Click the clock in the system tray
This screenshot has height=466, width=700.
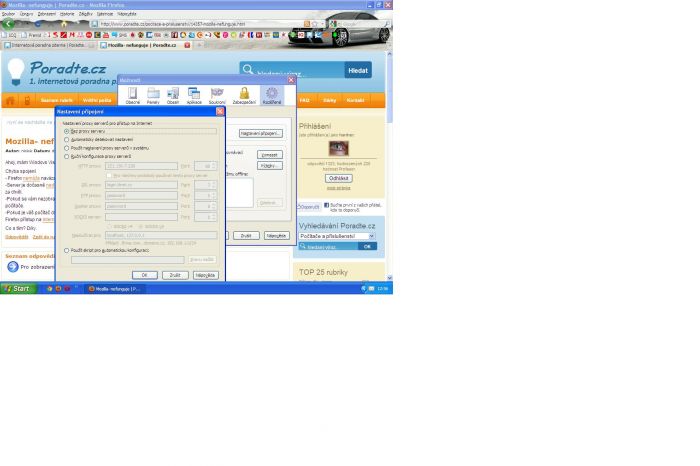coord(383,289)
